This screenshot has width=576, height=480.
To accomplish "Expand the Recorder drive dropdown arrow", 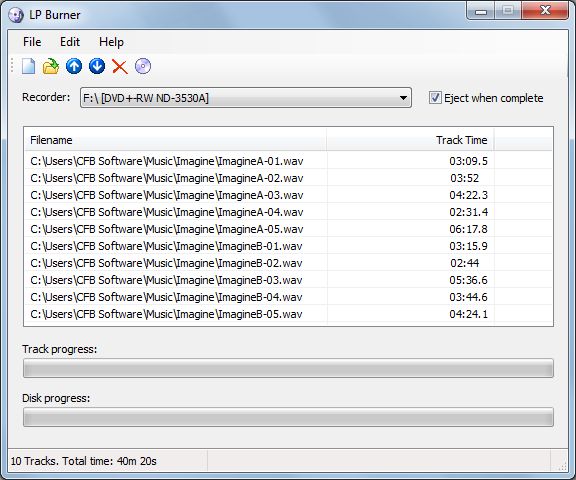I will click(x=403, y=98).
